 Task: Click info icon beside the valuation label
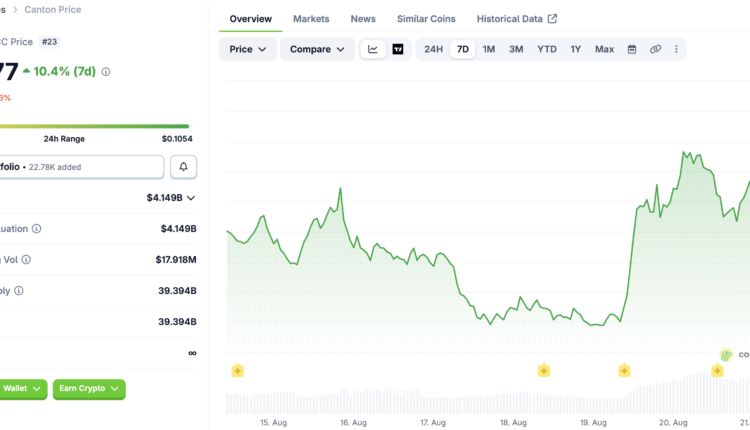(x=36, y=229)
